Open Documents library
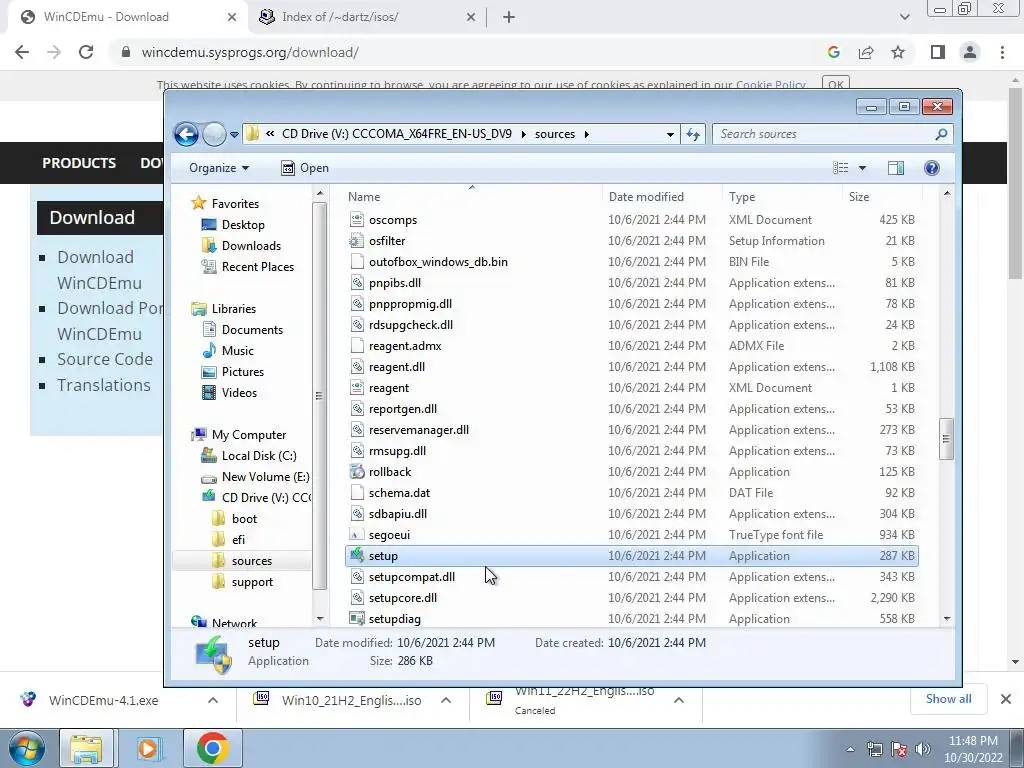Image resolution: width=1024 pixels, height=768 pixels. [x=252, y=330]
